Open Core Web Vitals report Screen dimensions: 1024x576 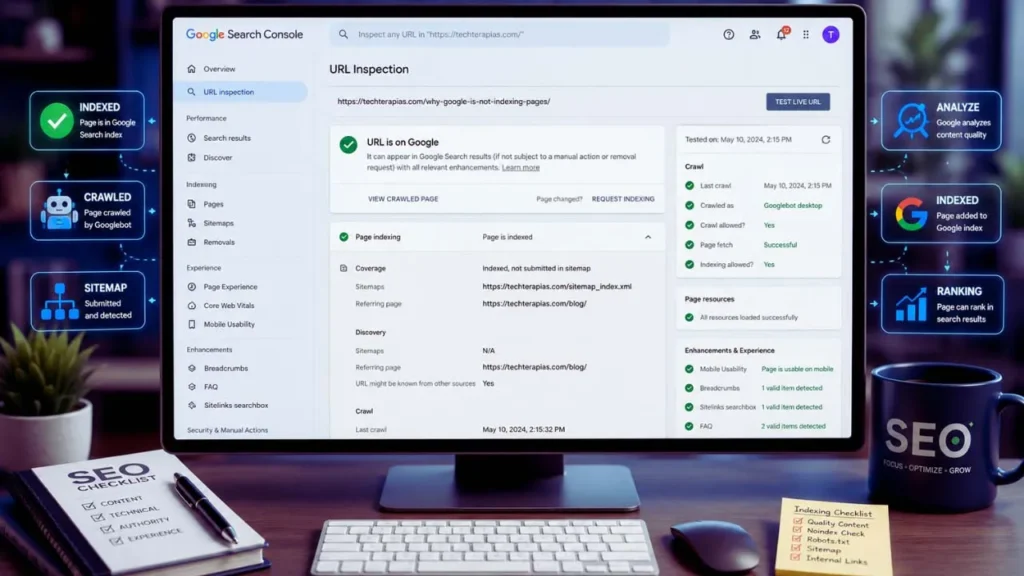[229, 306]
